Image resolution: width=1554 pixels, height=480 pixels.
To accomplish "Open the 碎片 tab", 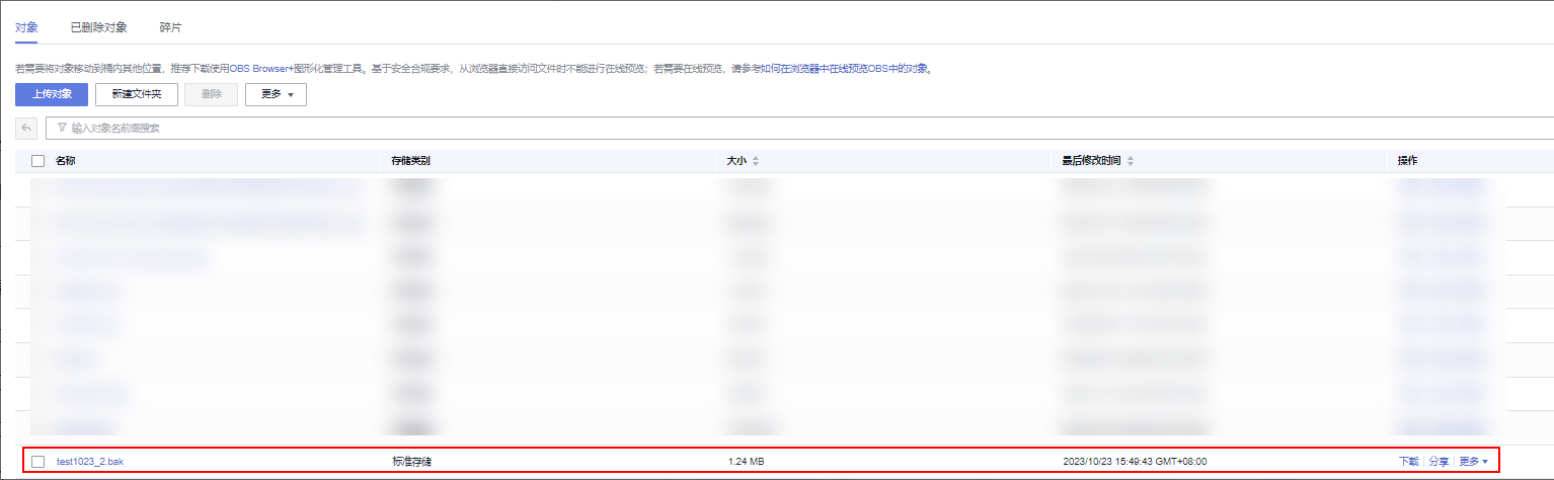I will click(171, 27).
